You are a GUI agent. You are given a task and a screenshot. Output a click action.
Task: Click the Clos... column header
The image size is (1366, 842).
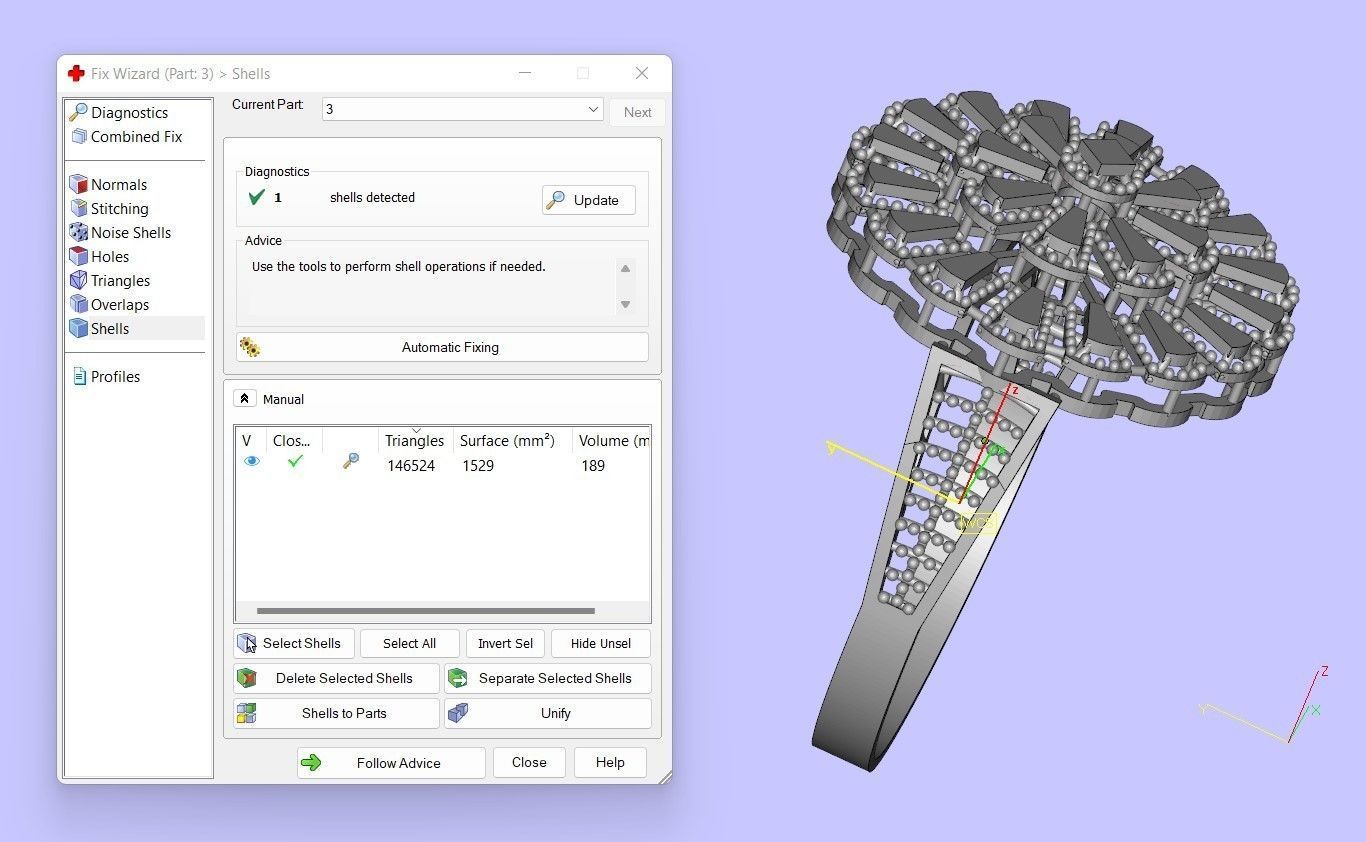coord(294,441)
